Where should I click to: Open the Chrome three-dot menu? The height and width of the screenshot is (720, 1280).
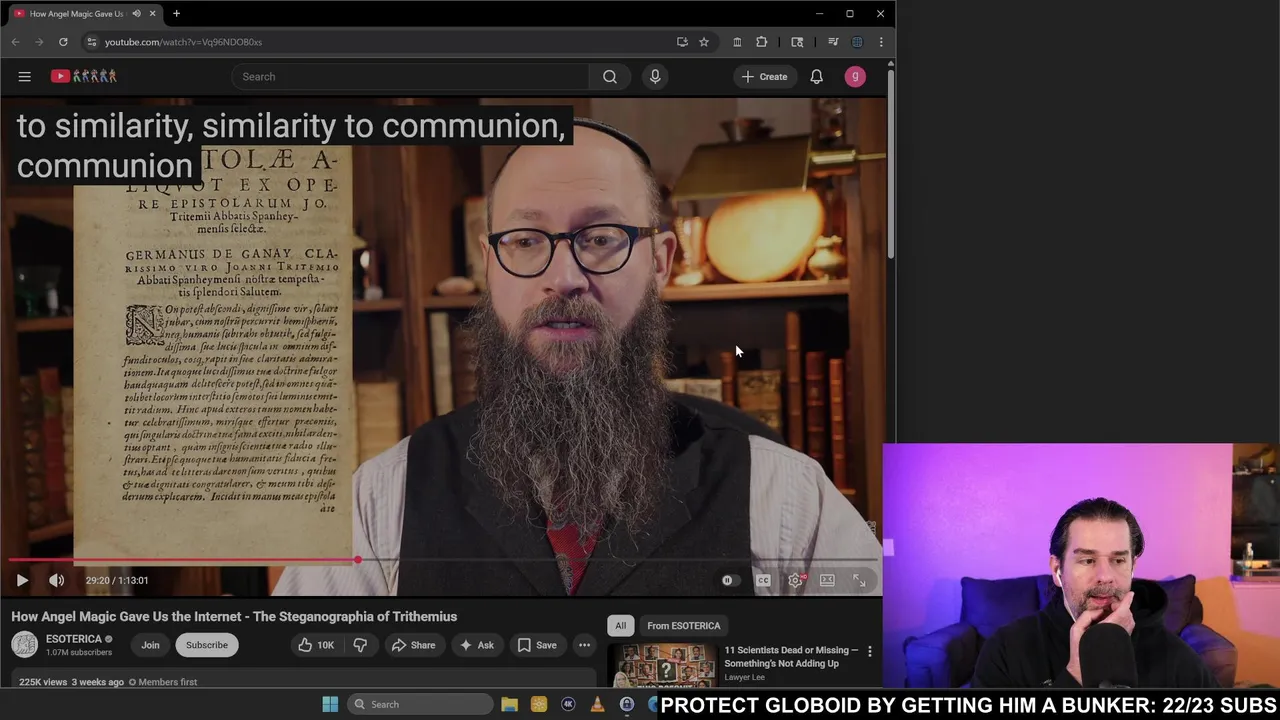[x=881, y=42]
